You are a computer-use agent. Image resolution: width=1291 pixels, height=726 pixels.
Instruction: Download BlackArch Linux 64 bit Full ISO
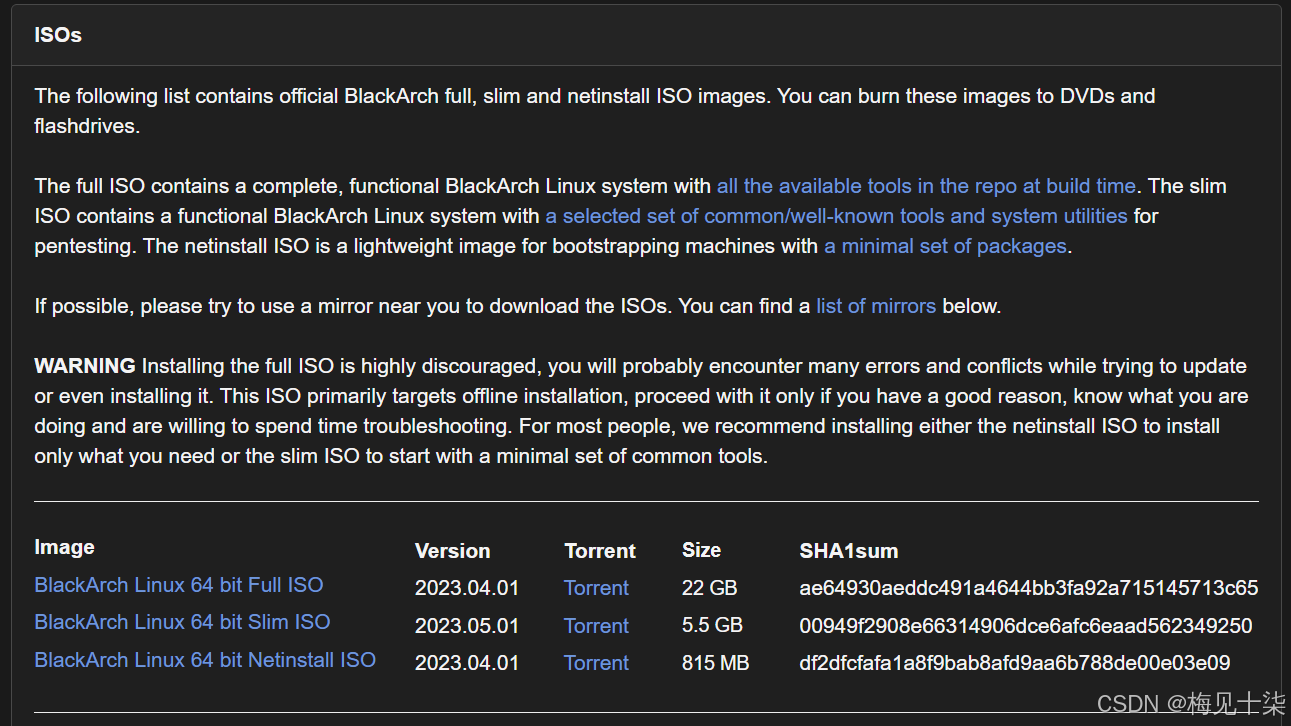[179, 585]
